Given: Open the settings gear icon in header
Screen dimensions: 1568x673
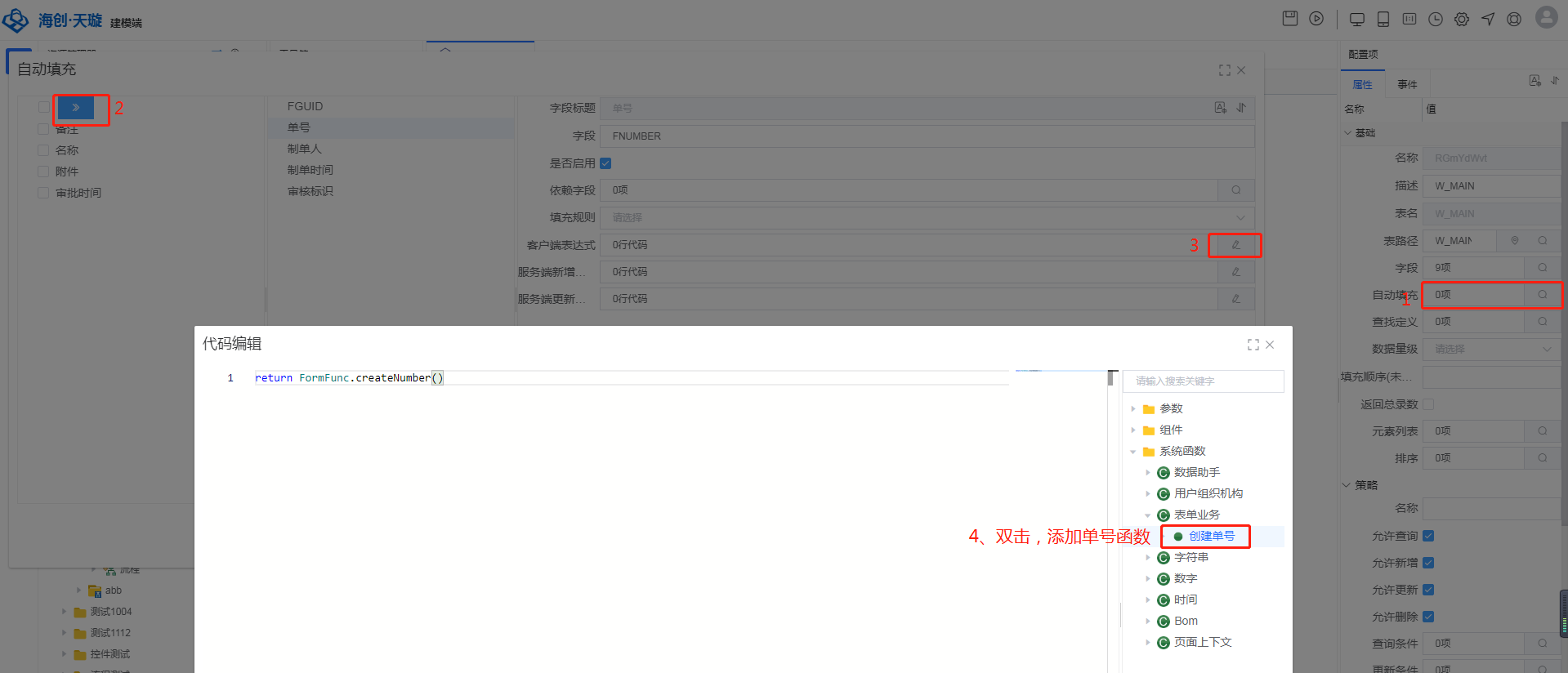Looking at the screenshot, I should [1462, 20].
